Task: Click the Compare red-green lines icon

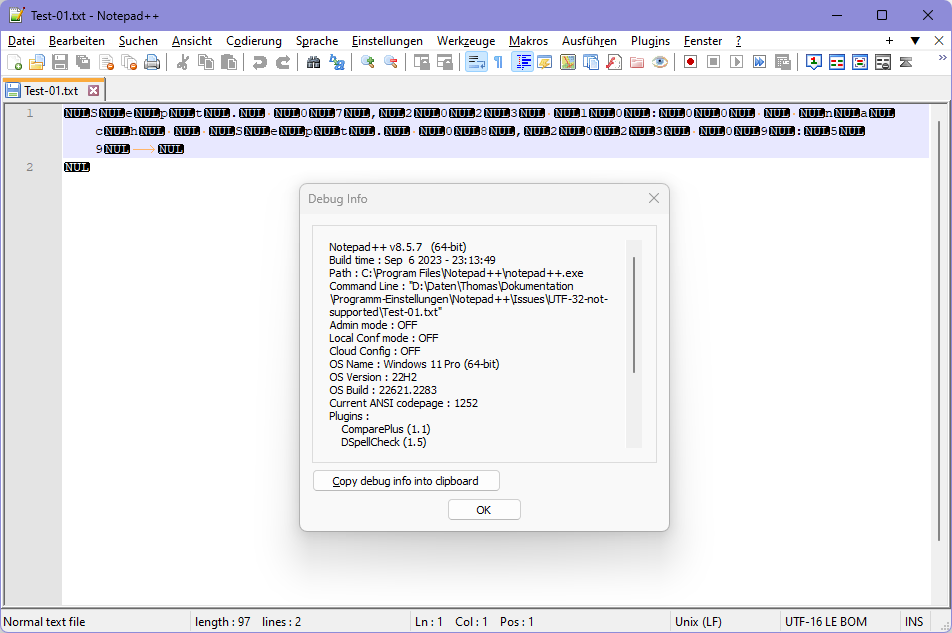Action: point(837,62)
